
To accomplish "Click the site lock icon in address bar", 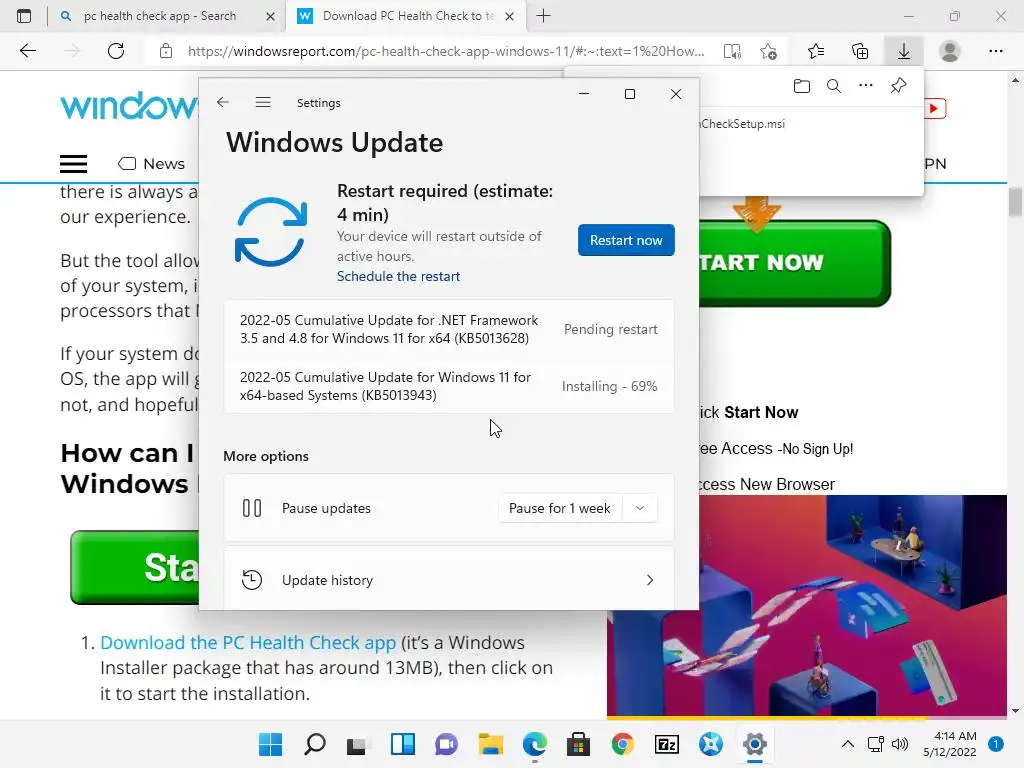I will [x=166, y=51].
